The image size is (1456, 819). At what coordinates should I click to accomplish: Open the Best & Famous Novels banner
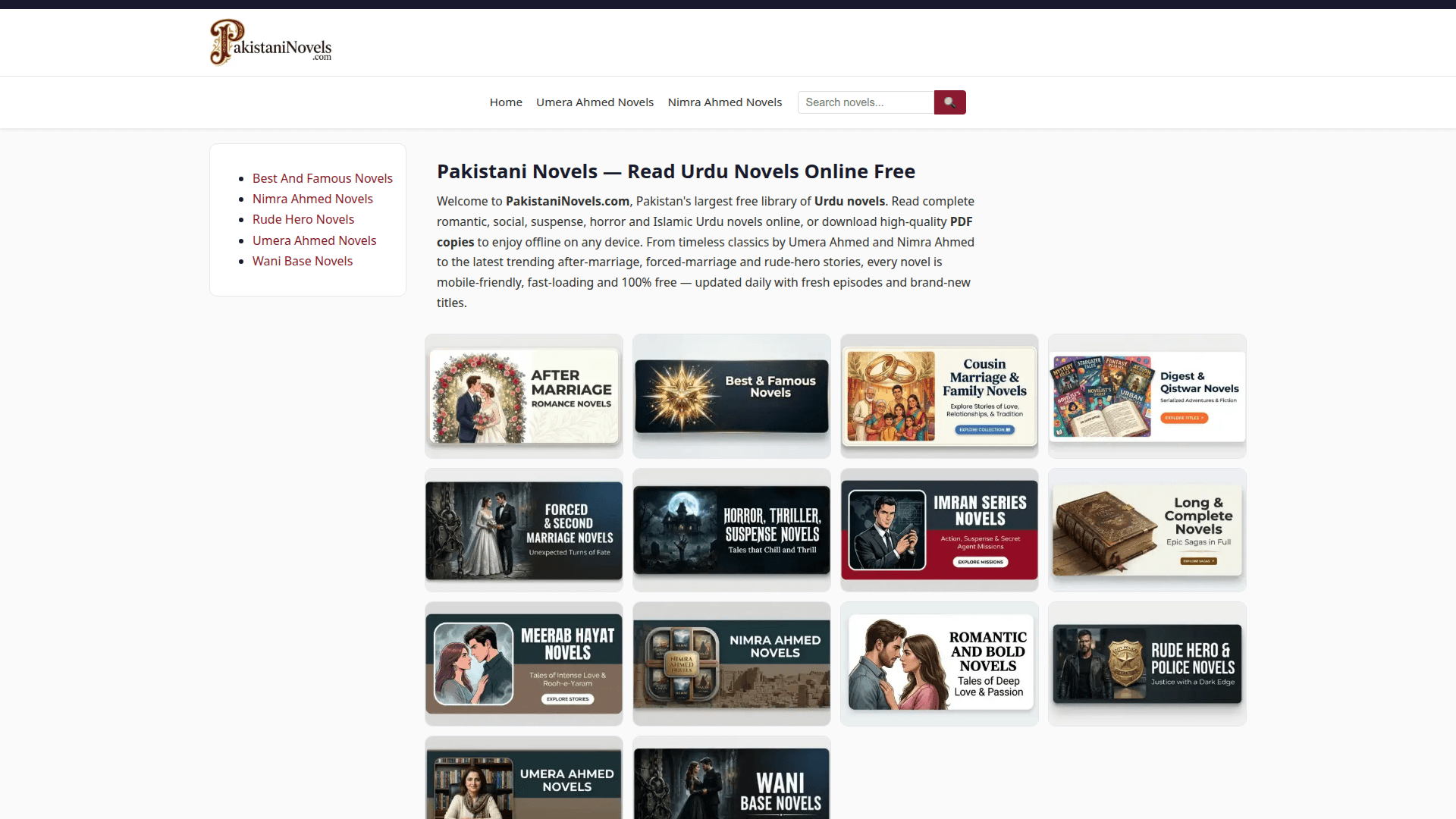click(x=732, y=396)
